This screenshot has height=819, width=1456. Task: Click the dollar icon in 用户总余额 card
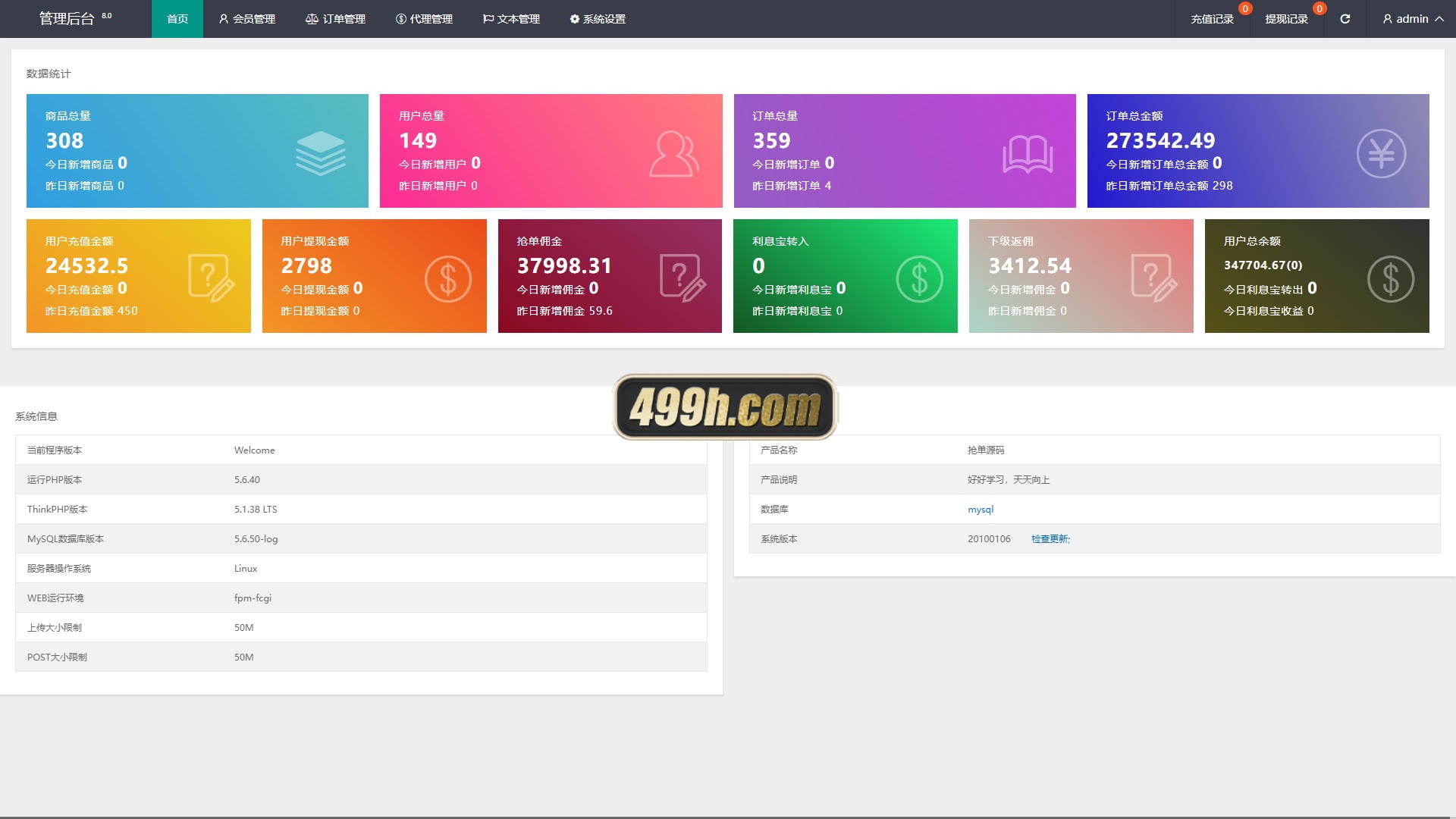tap(1391, 279)
